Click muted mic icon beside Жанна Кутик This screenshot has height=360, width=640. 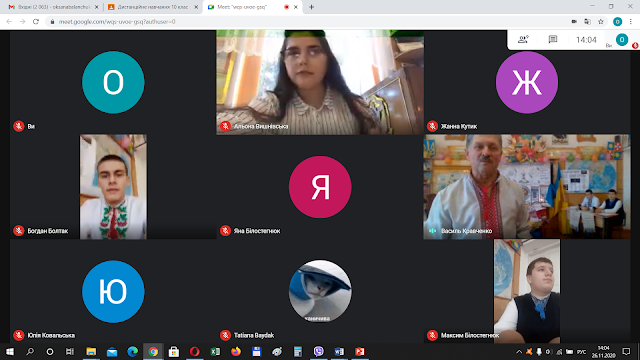[x=432, y=126]
